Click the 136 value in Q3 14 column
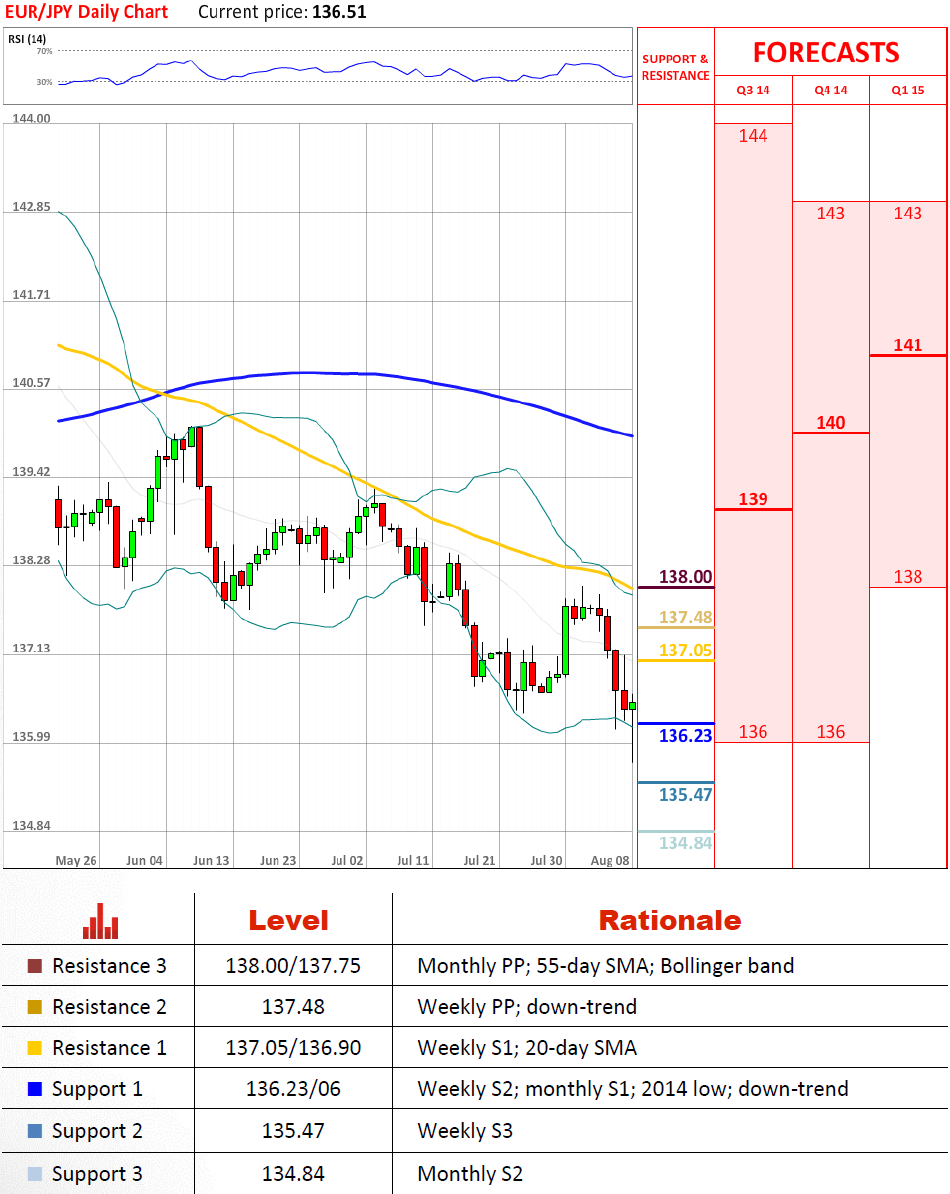Screen dimensions: 950x1194 point(753,732)
